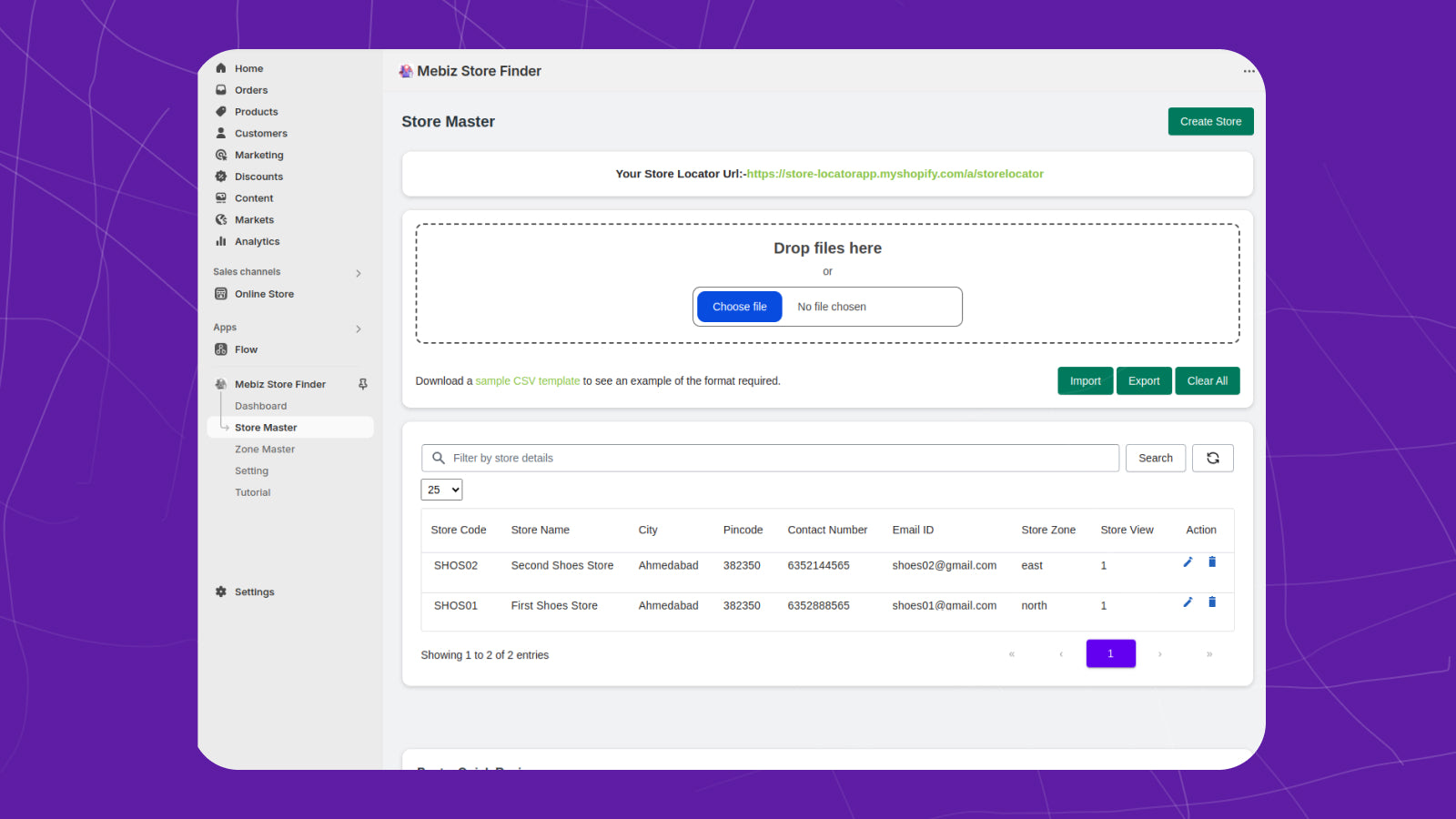Click Second Shoes Store name cell
1456x819 pixels.
(x=562, y=565)
